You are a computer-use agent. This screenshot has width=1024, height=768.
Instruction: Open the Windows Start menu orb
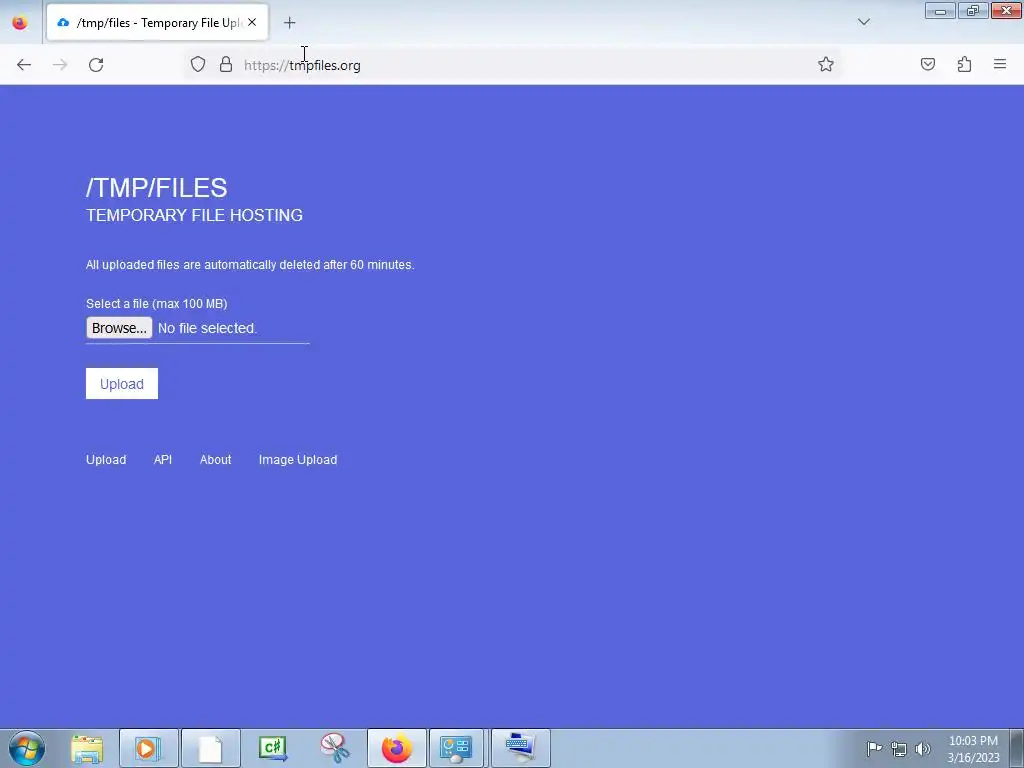point(27,748)
